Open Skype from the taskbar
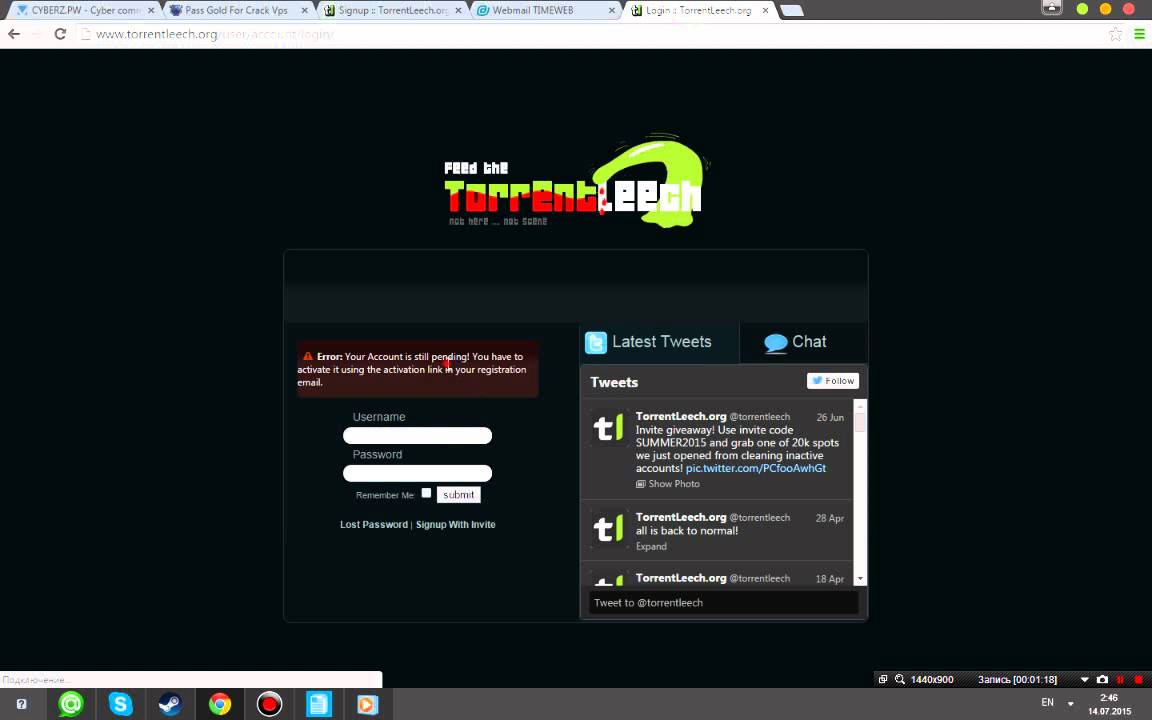Image resolution: width=1152 pixels, height=720 pixels. (x=120, y=705)
